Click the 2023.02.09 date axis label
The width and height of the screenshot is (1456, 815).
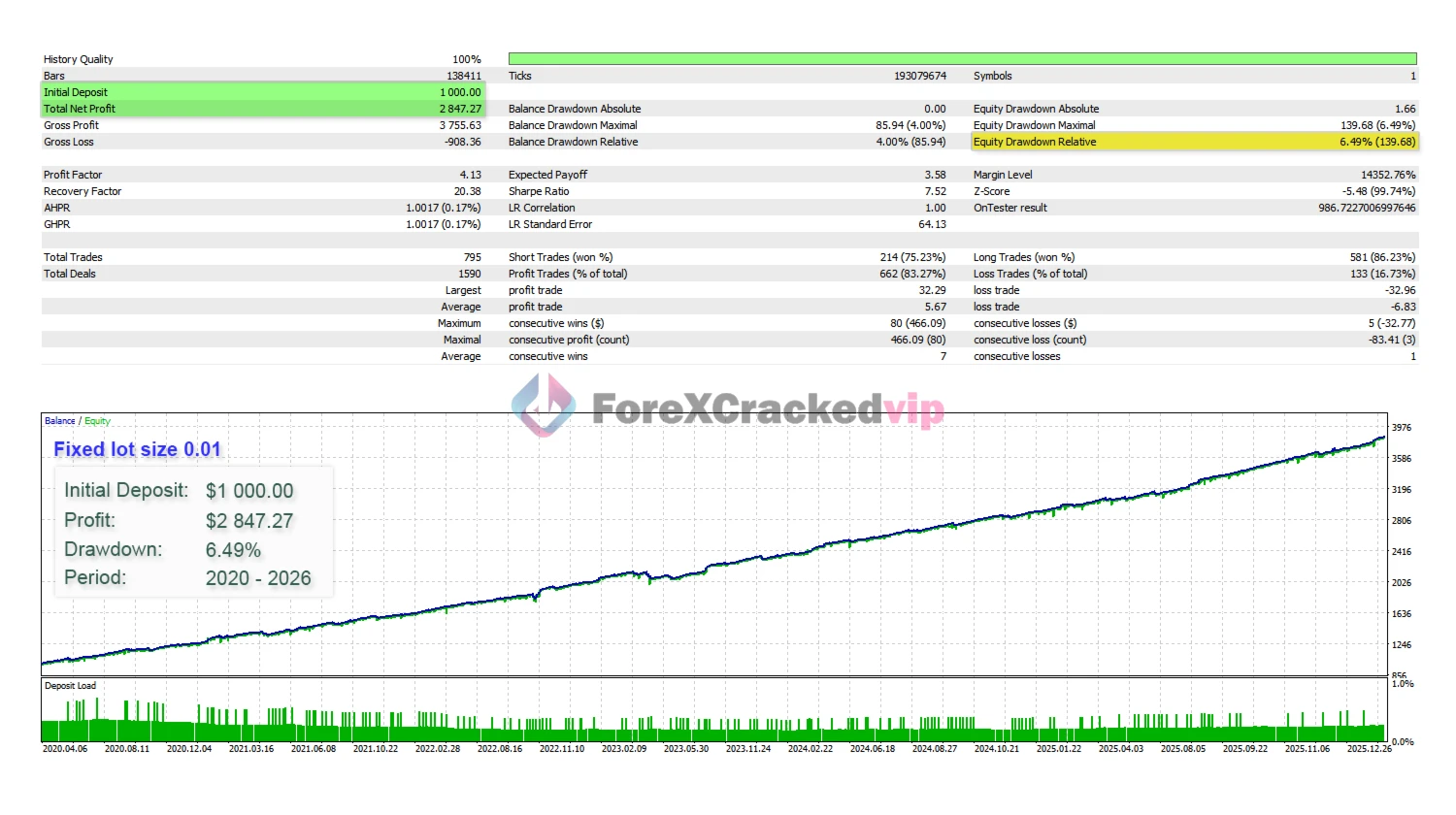623,749
